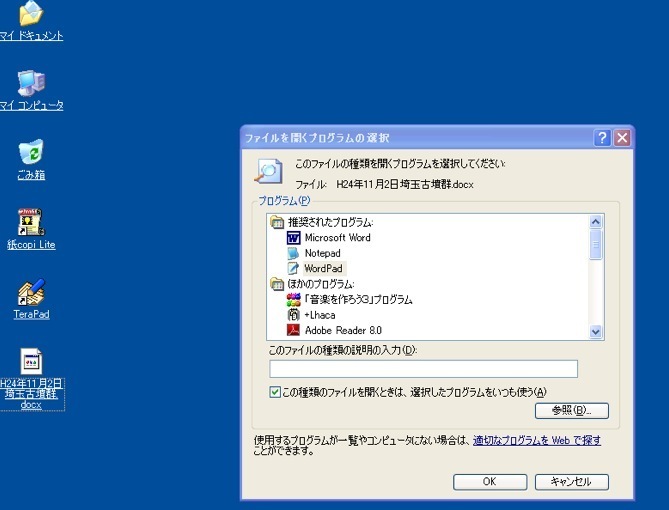Choose Notepad in the program list
The image size is (669, 510).
(x=323, y=253)
